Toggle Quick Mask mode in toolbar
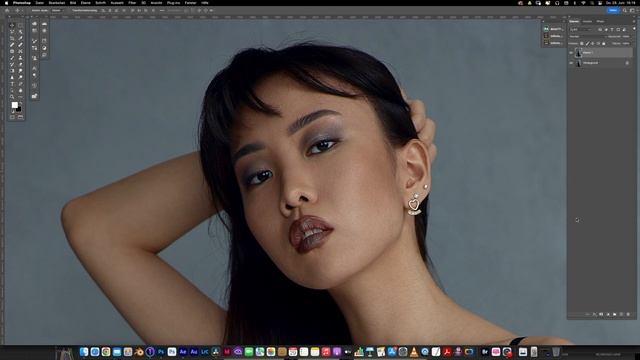640x360 pixels. pyautogui.click(x=12, y=117)
